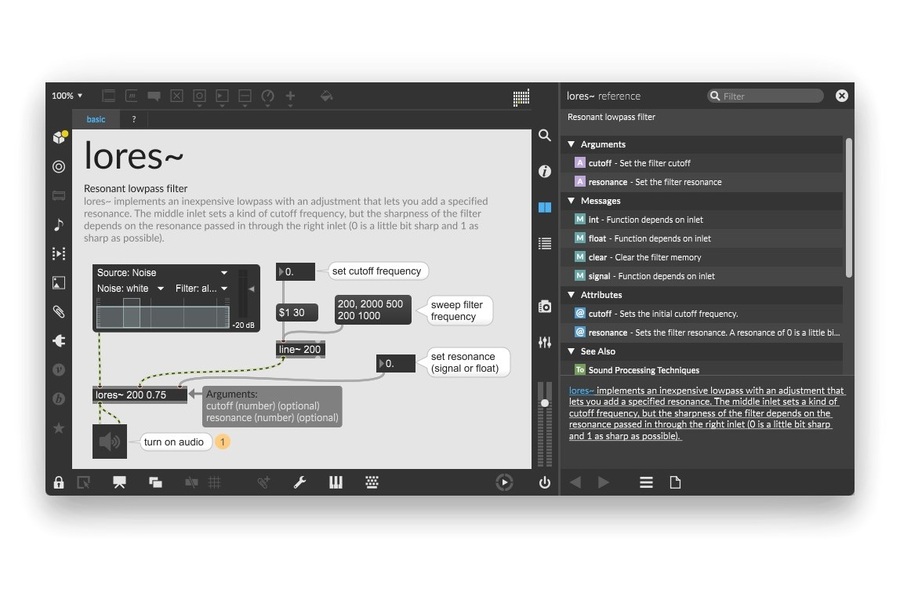Open the Source: Noise dropdown

click(162, 273)
